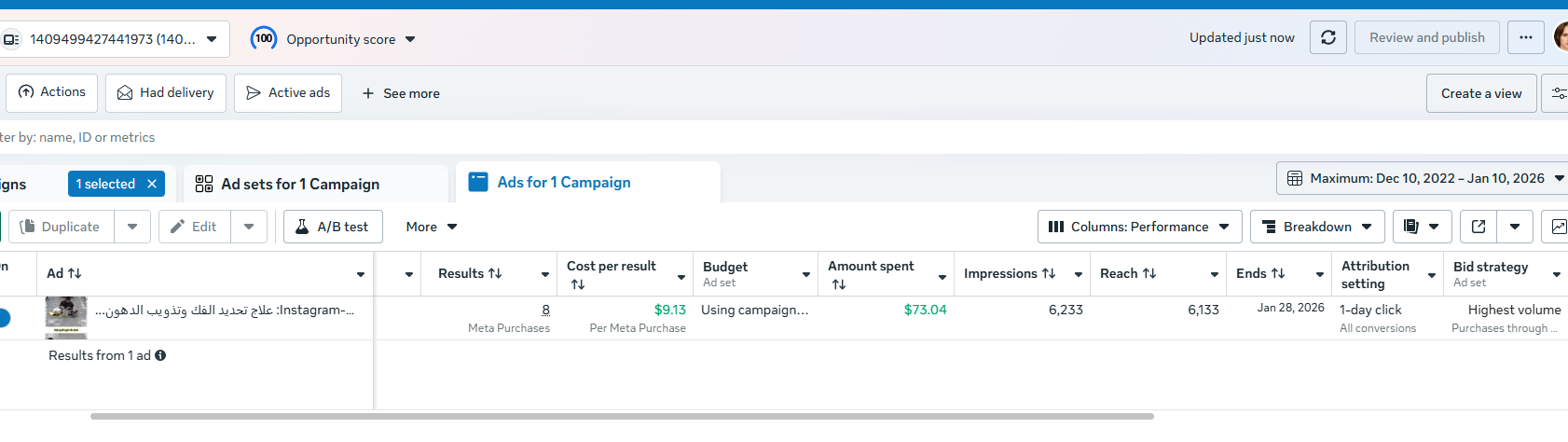This screenshot has height=442, width=1568.
Task: Click the A/B test button
Action: point(333,227)
